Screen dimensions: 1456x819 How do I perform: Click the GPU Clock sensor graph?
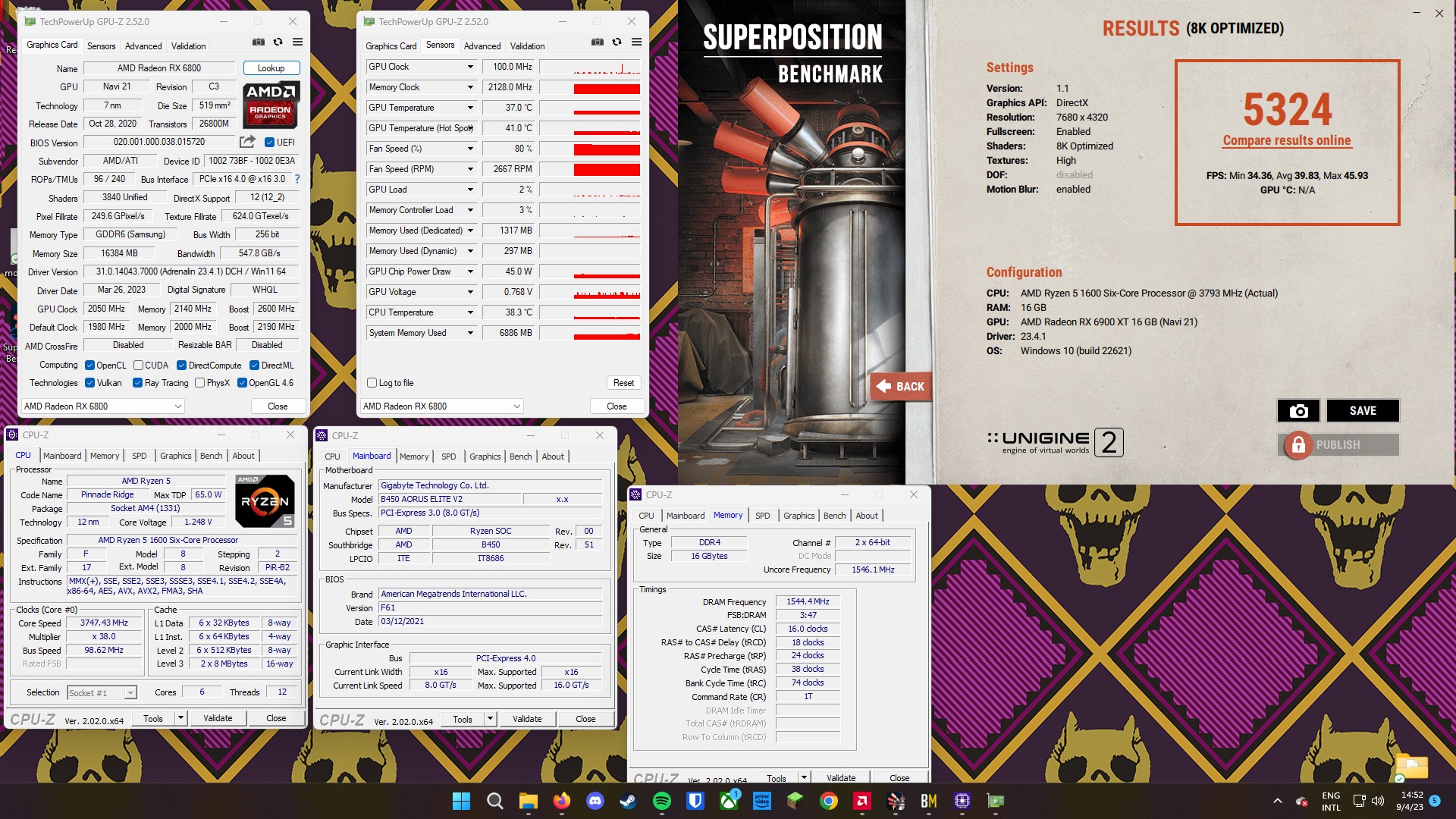[590, 67]
